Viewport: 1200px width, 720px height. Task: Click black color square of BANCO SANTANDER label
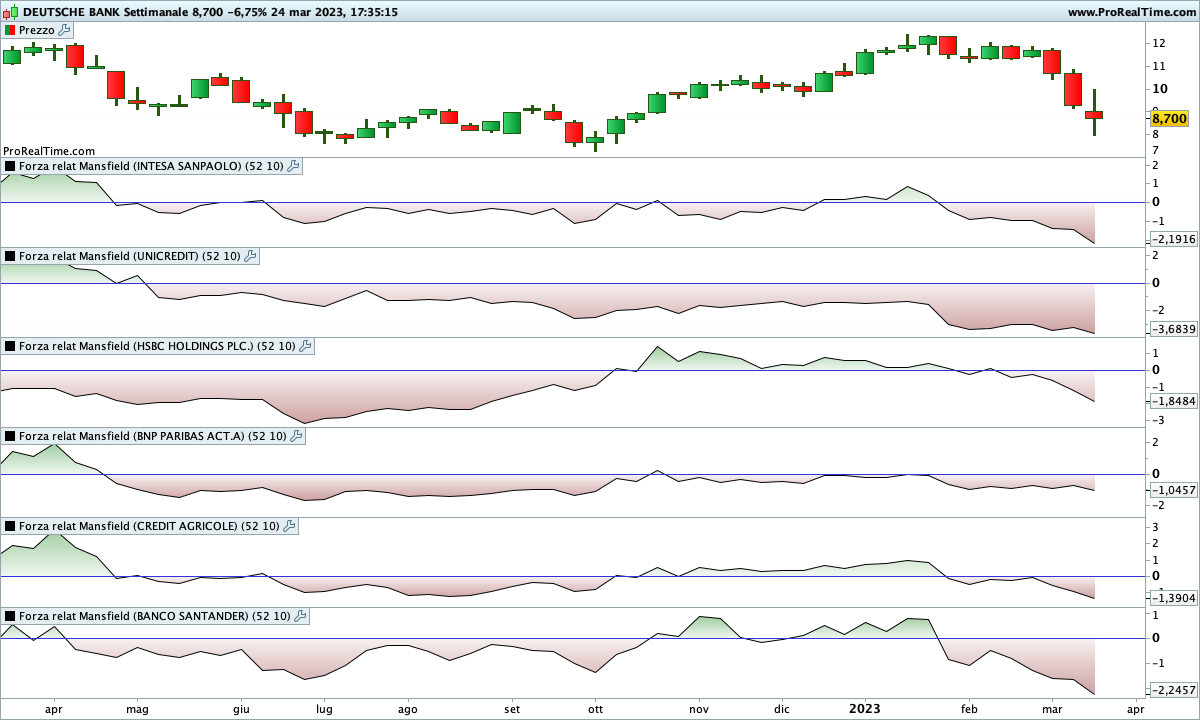coord(11,616)
